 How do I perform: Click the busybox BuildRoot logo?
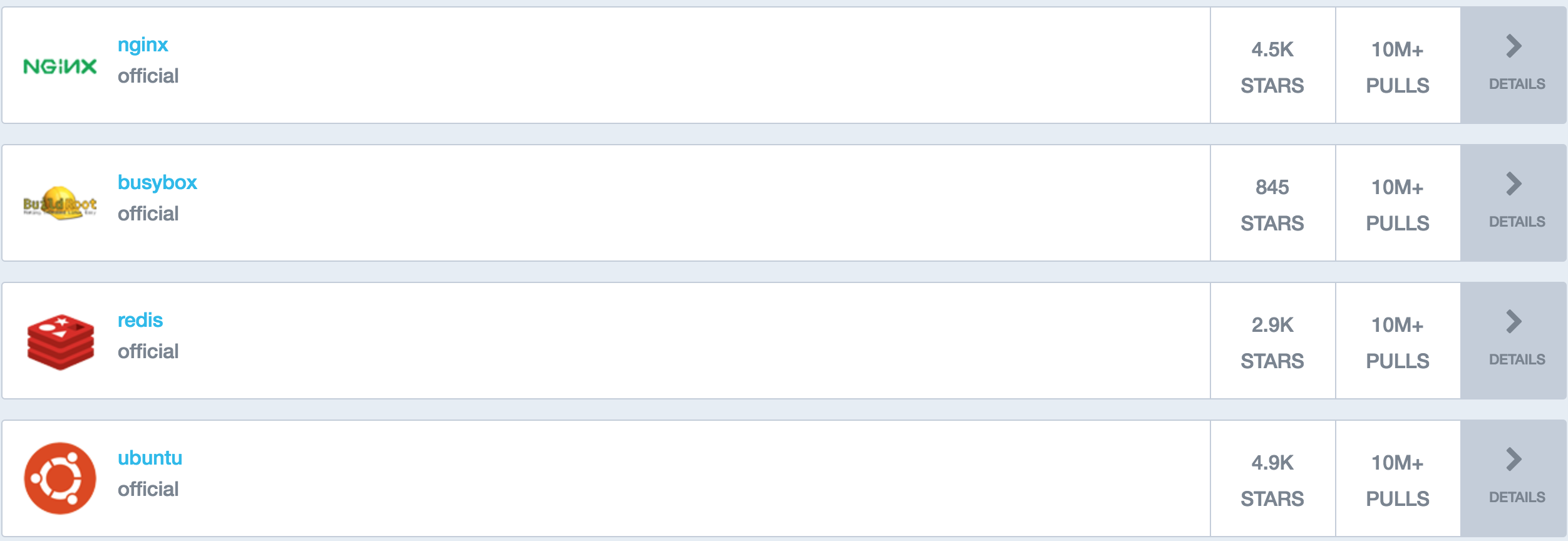point(60,203)
